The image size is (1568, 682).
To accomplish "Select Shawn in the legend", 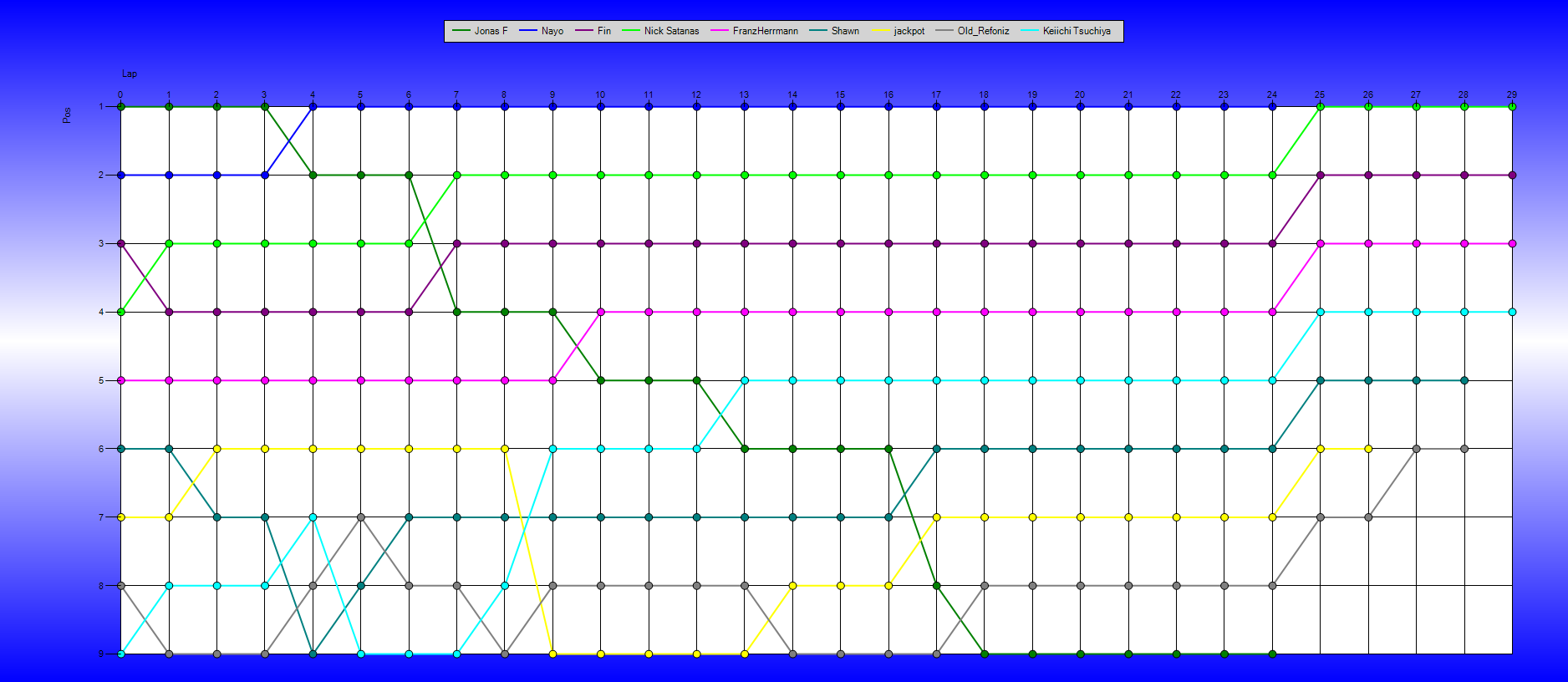I will pyautogui.click(x=834, y=31).
